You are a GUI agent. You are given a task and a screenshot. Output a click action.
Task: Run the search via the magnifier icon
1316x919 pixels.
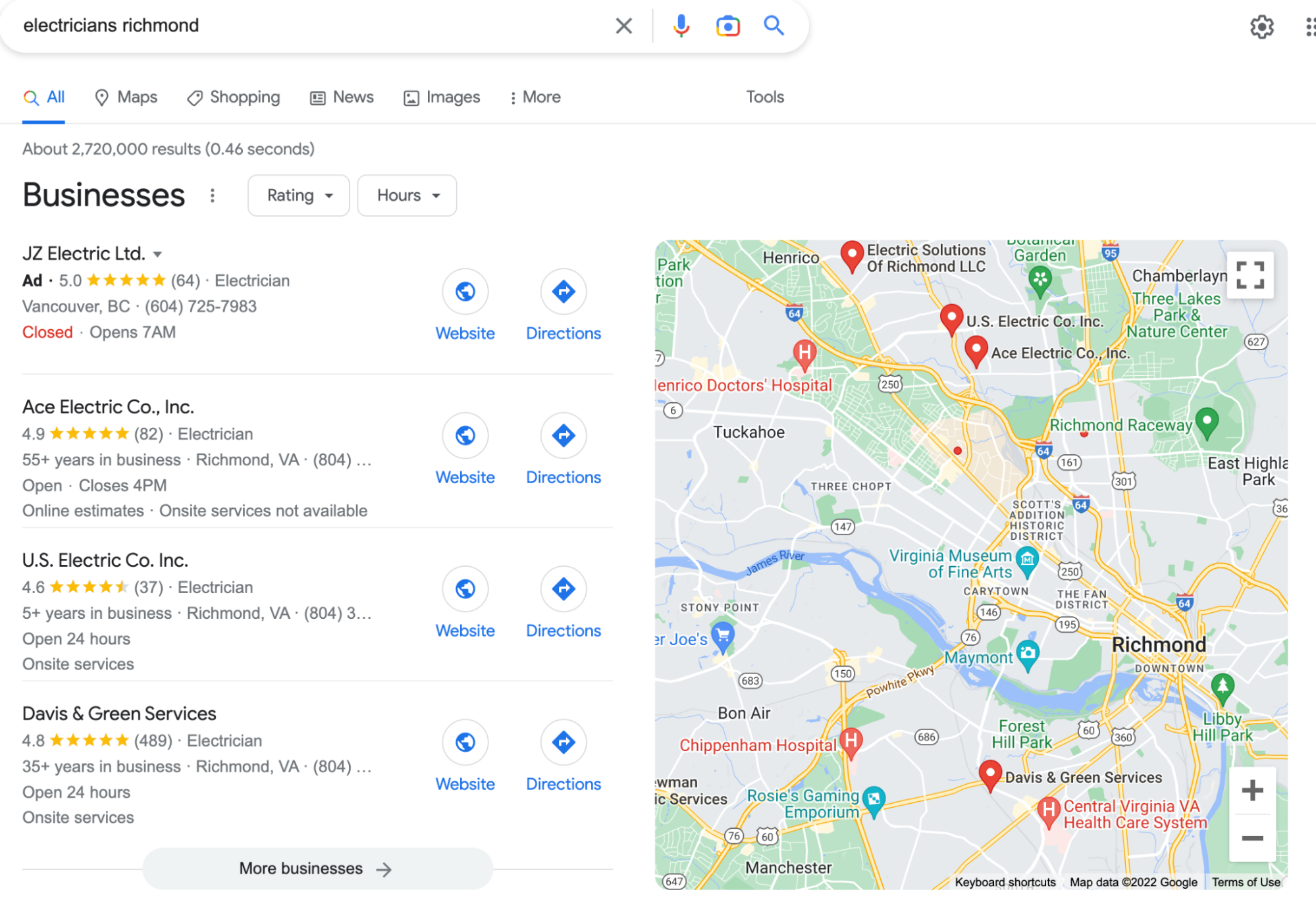tap(774, 26)
